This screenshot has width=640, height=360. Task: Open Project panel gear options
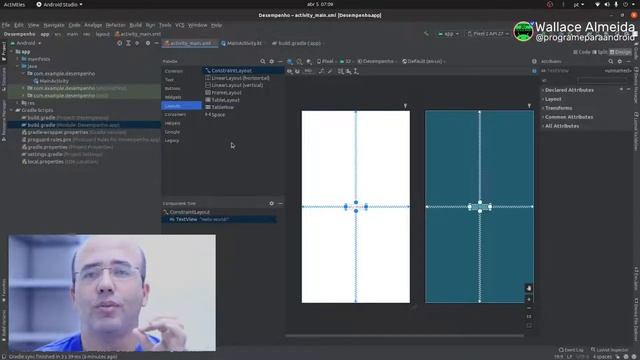[x=148, y=43]
